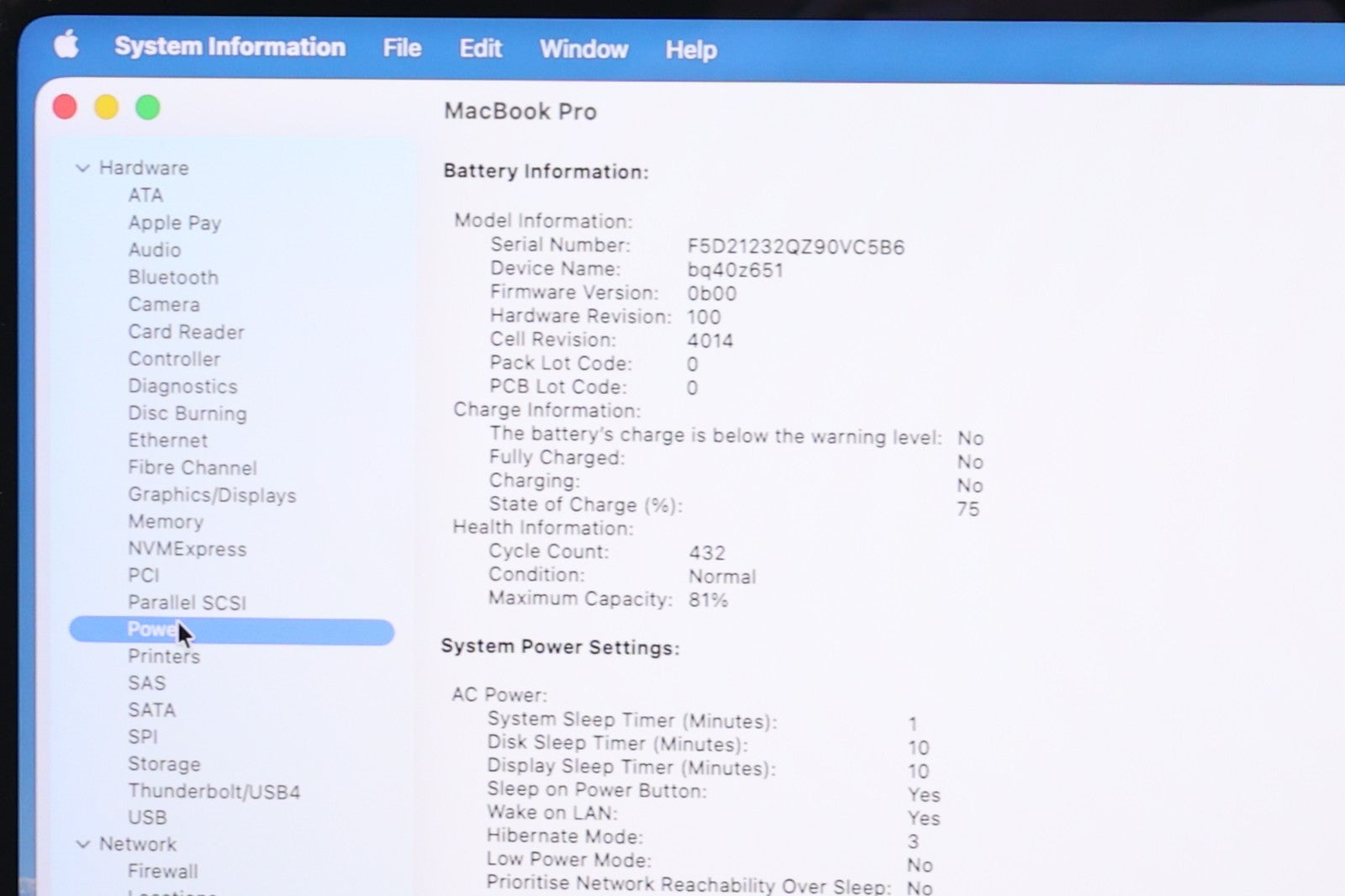
Task: Click the yellow minimize window button
Action: (x=106, y=108)
